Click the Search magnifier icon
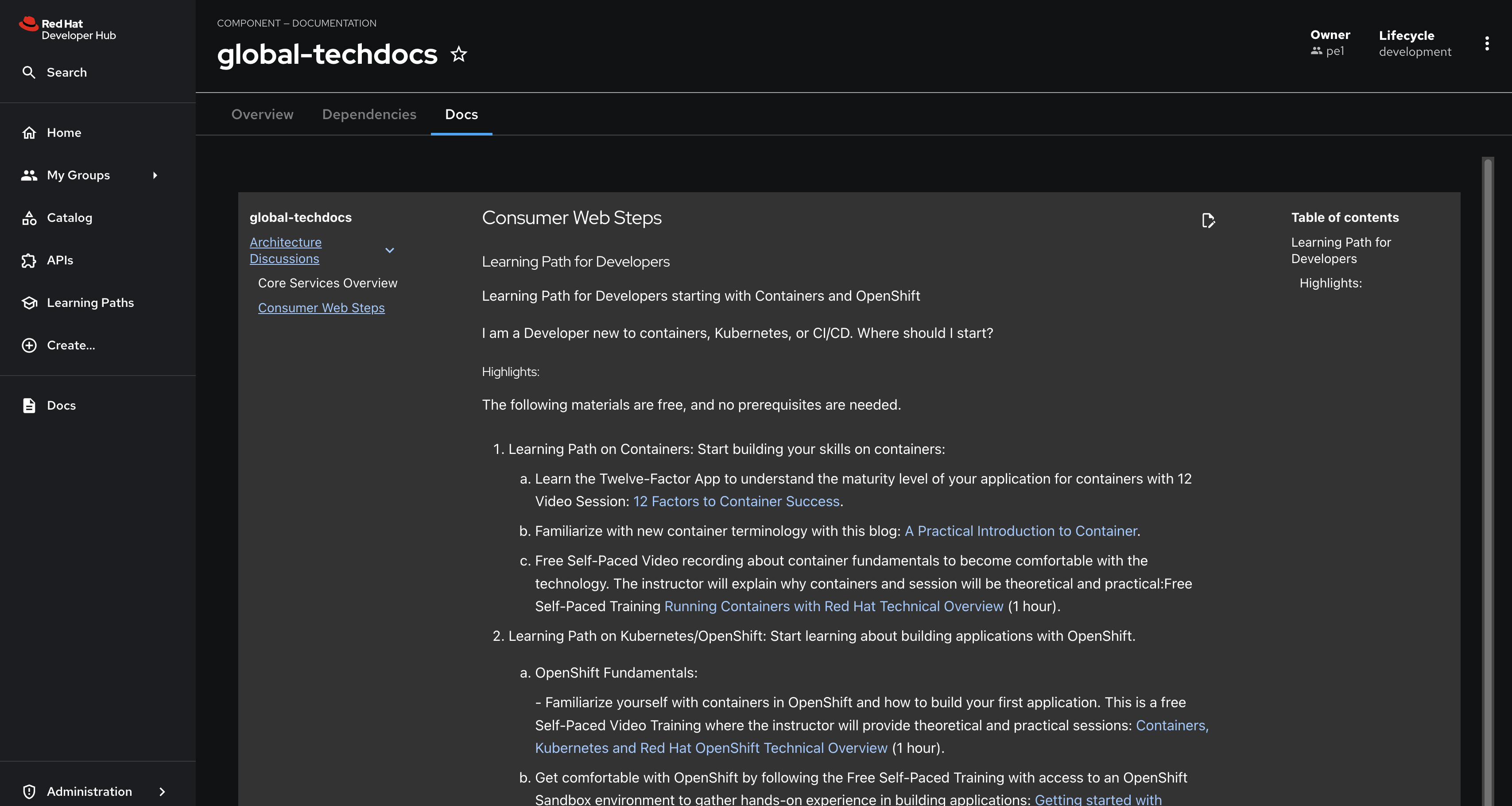The image size is (1512, 806). tap(29, 72)
